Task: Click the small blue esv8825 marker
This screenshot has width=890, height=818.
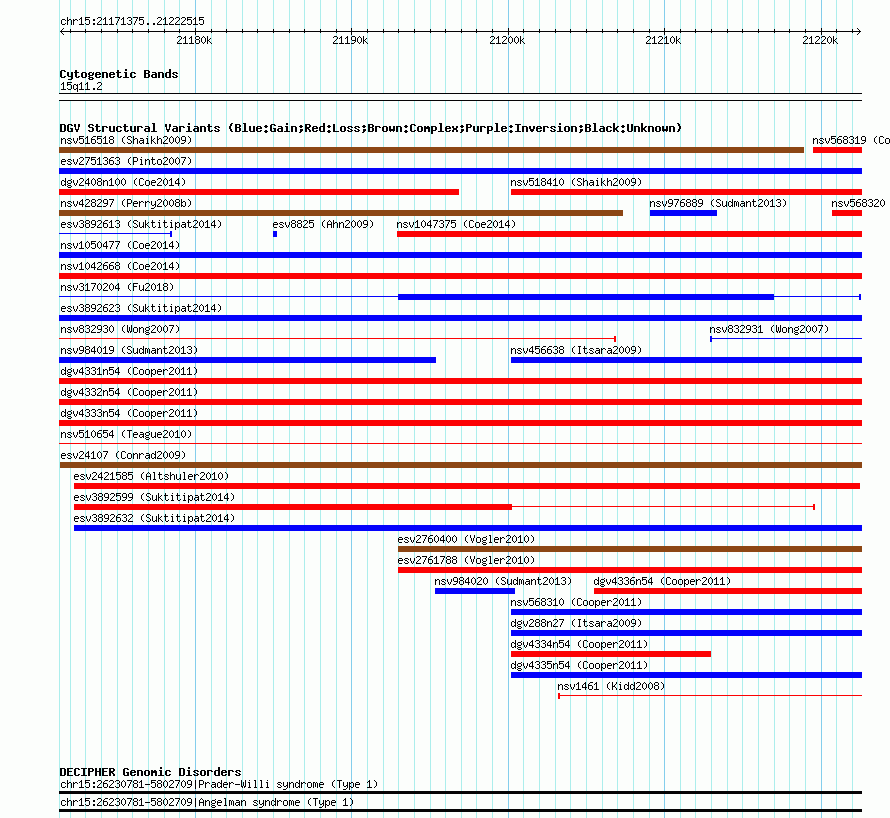Action: pos(275,234)
